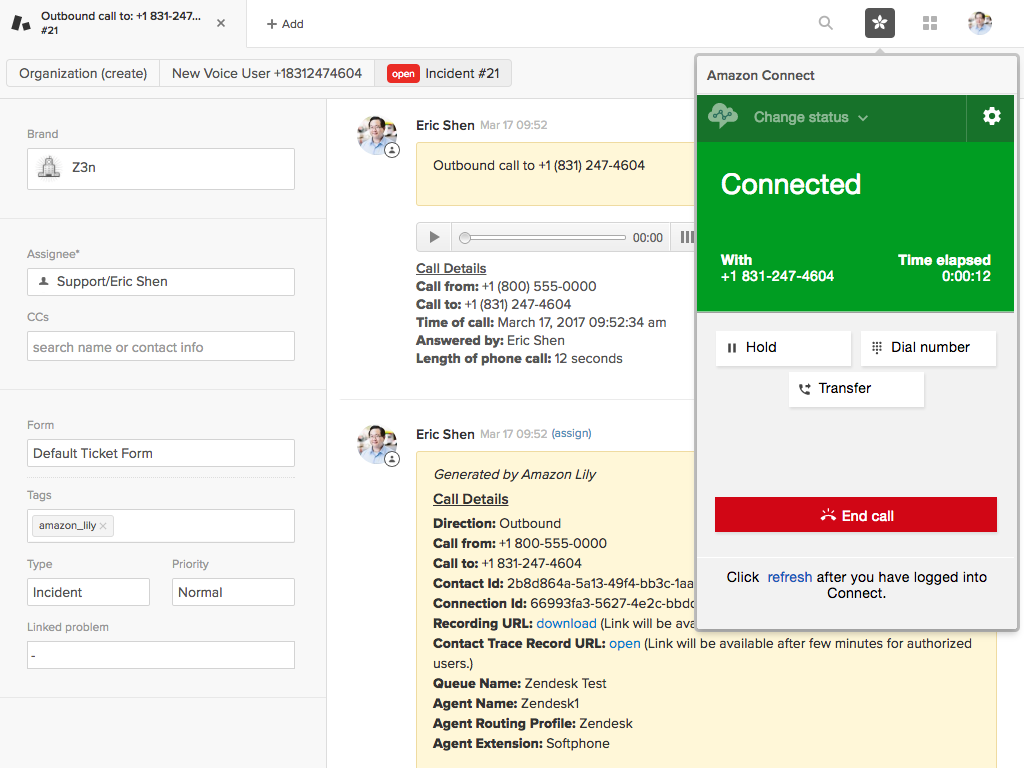Put the call on Hold
Viewport: 1024px width, 768px height.
pyautogui.click(x=783, y=348)
